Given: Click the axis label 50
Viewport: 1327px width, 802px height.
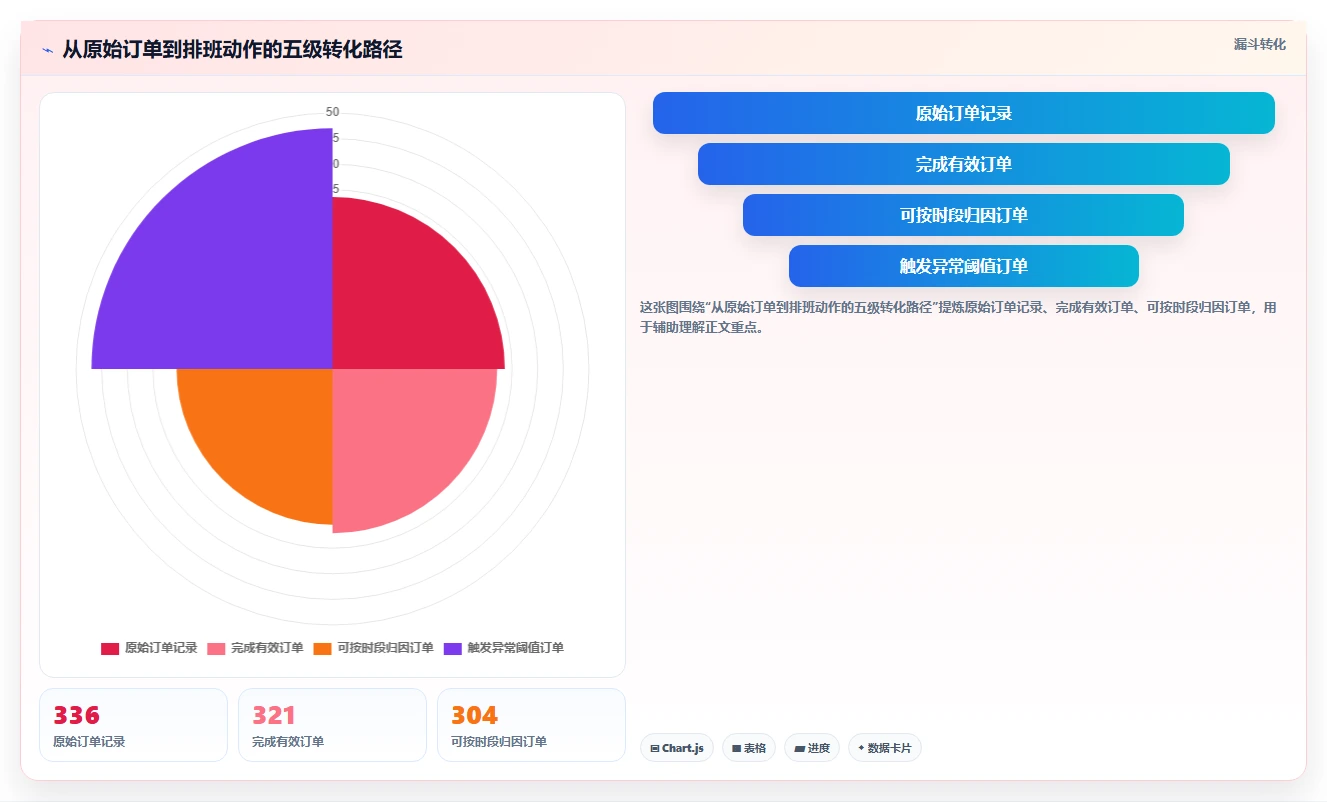Looking at the screenshot, I should (x=333, y=112).
